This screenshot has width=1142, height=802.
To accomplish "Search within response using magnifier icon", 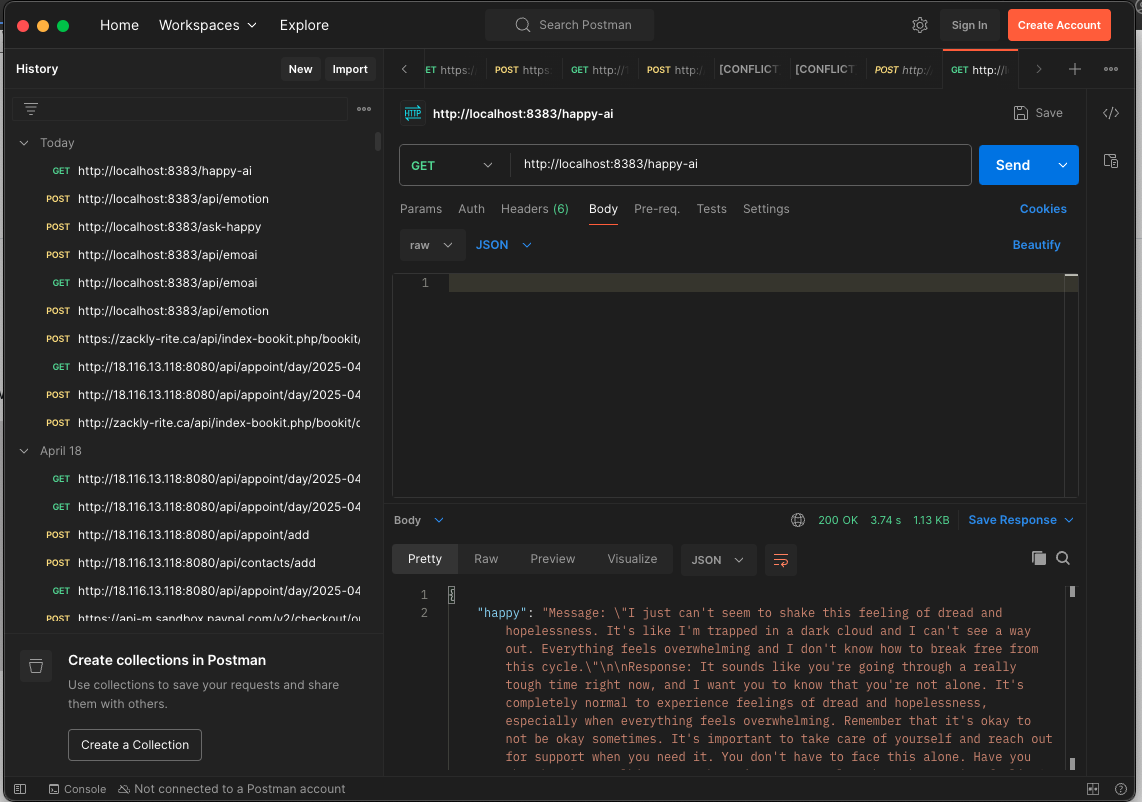I will tap(1063, 558).
